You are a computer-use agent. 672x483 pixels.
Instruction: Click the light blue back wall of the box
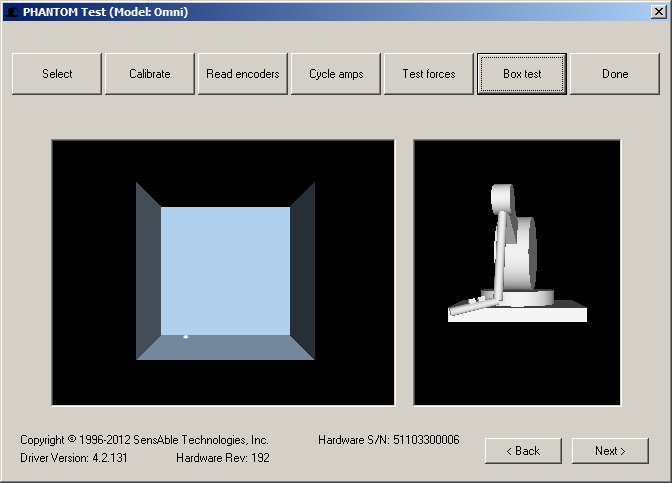coord(225,270)
